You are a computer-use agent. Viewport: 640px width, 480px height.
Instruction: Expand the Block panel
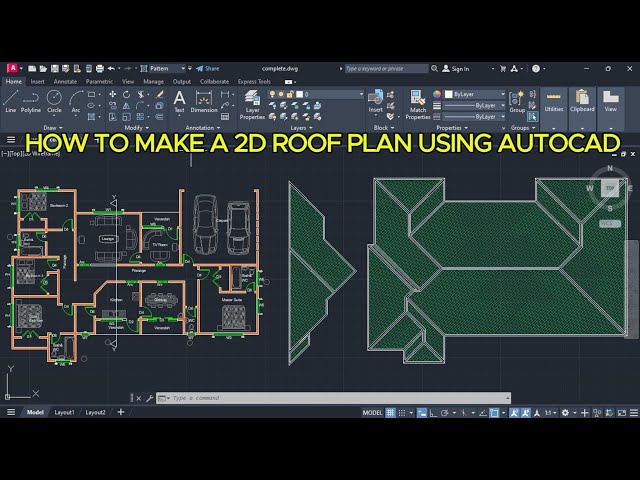[x=384, y=128]
